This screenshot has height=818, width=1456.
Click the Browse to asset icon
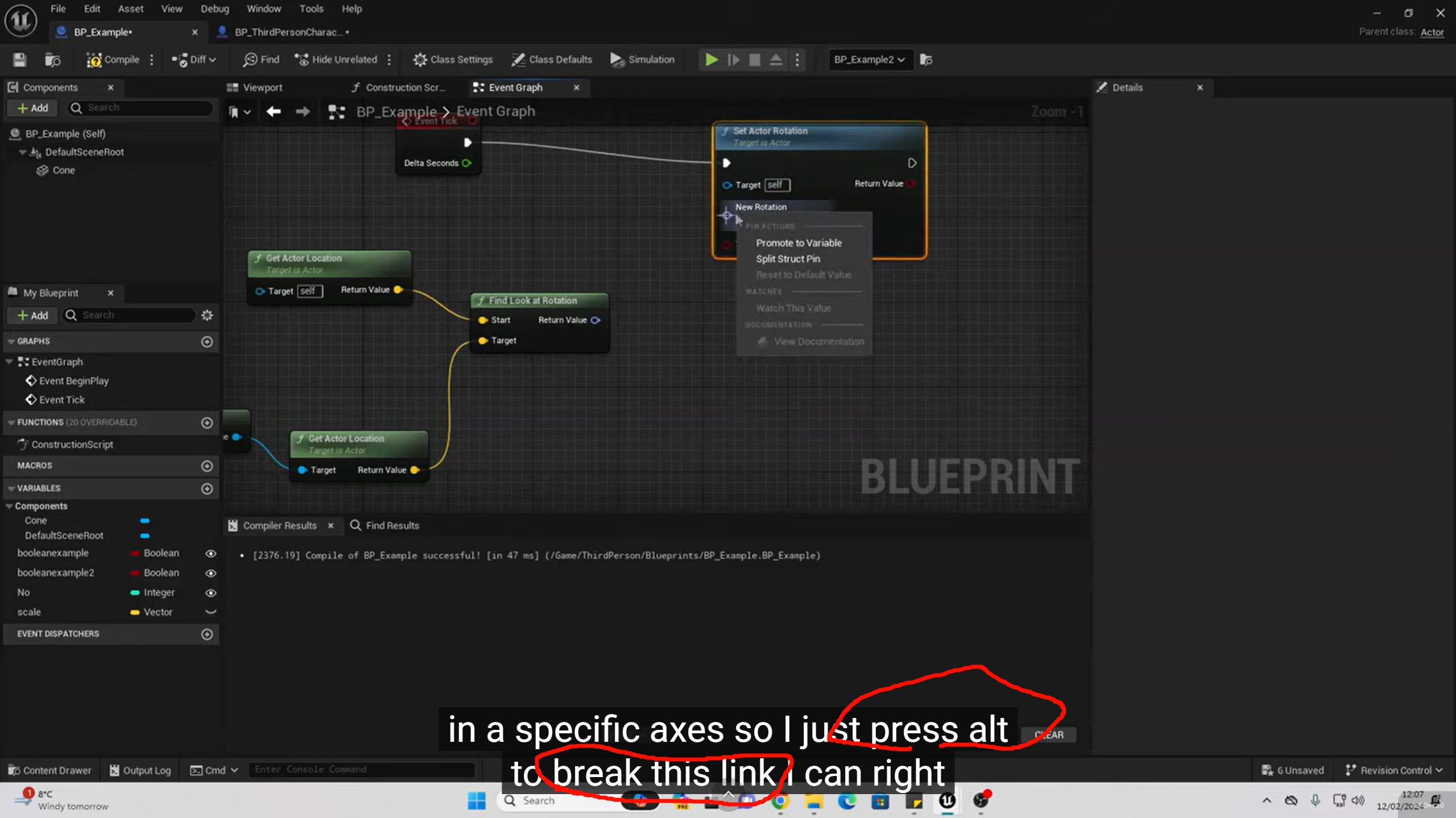(53, 60)
